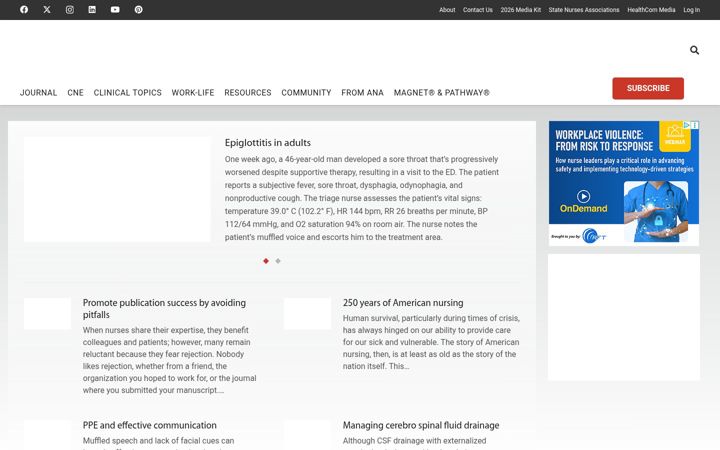
Task: Open the 2026 Media Kit link
Action: 521,10
